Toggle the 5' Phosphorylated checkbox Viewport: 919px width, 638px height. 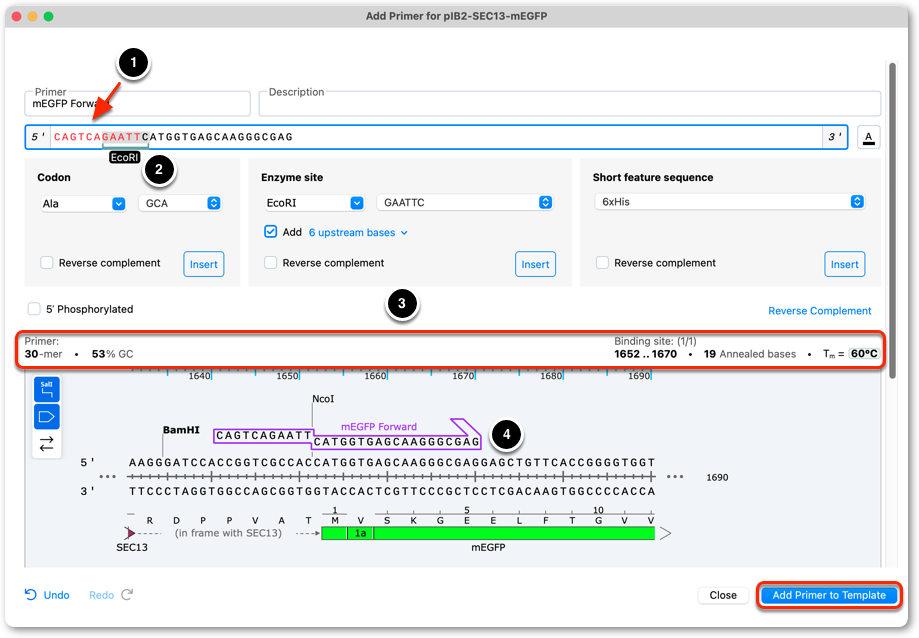34,309
